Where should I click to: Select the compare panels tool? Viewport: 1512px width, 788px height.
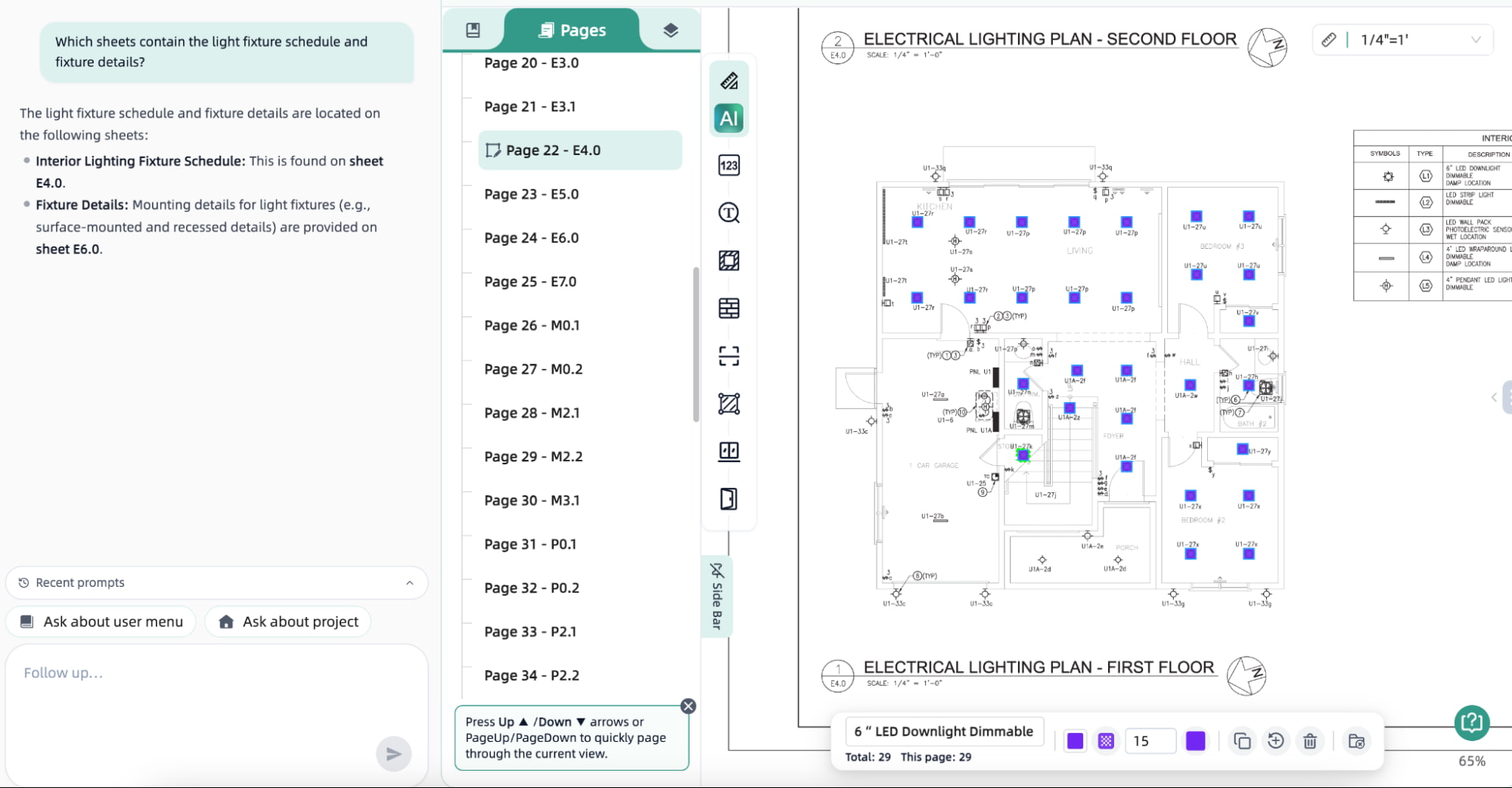tap(729, 451)
